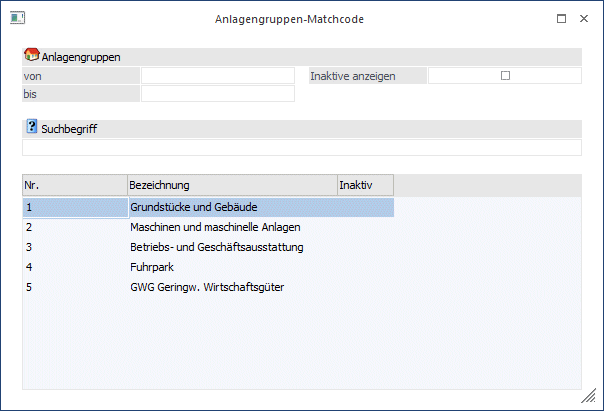604x411 pixels.
Task: Choose the Fuhrpark row
Action: point(152,268)
